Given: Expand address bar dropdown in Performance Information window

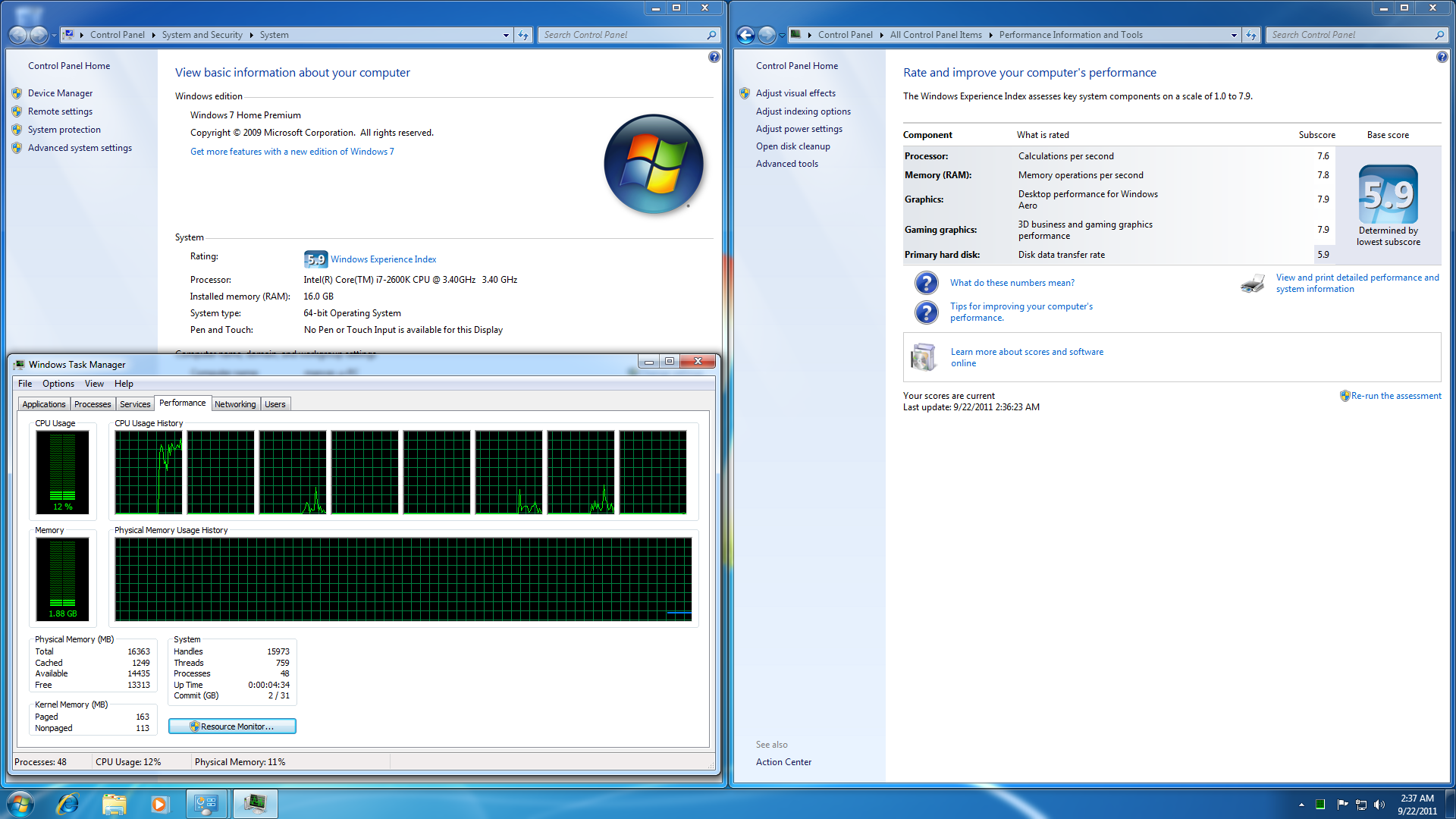Looking at the screenshot, I should click(1234, 35).
